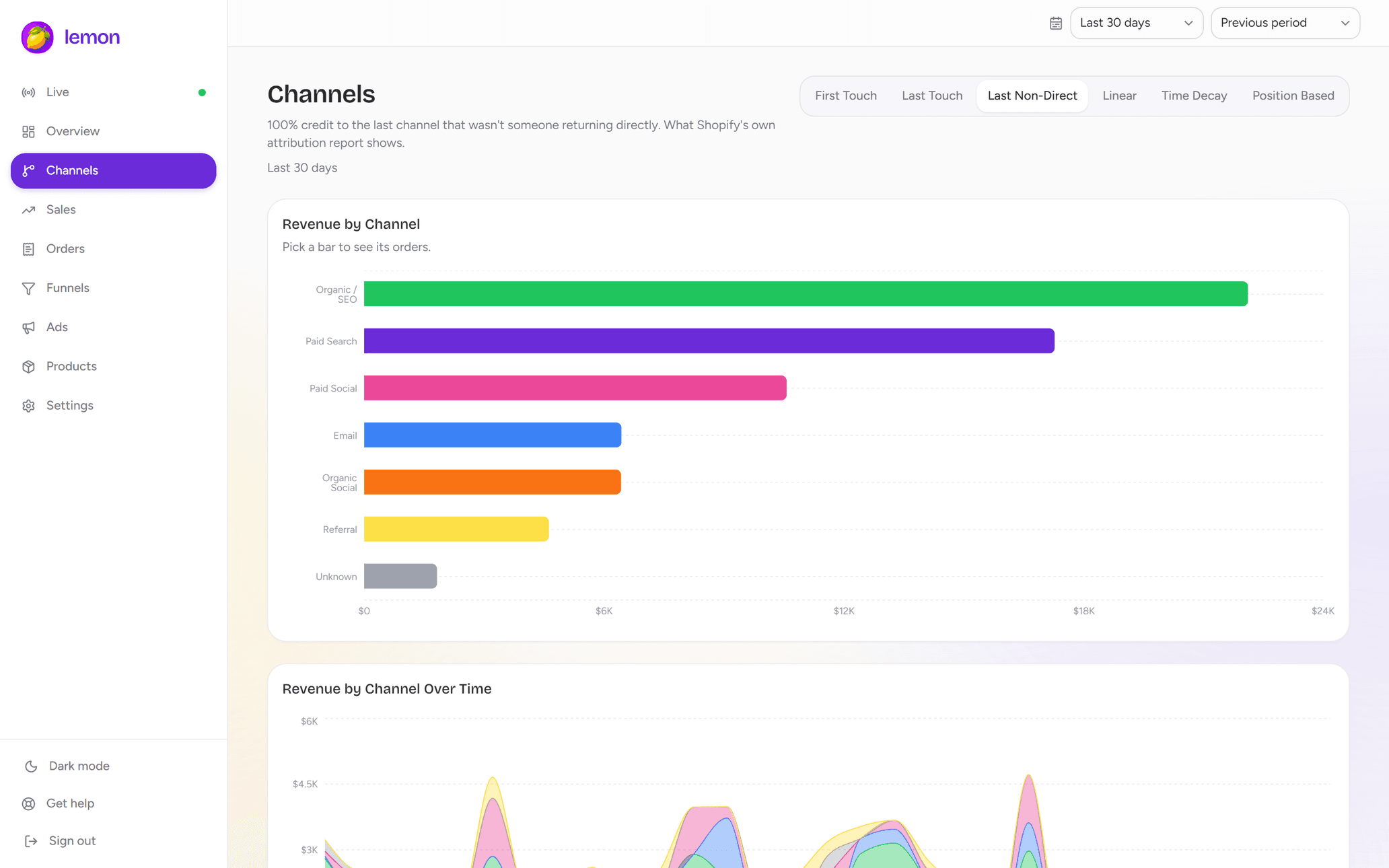Click the Overview grid icon

tap(28, 131)
